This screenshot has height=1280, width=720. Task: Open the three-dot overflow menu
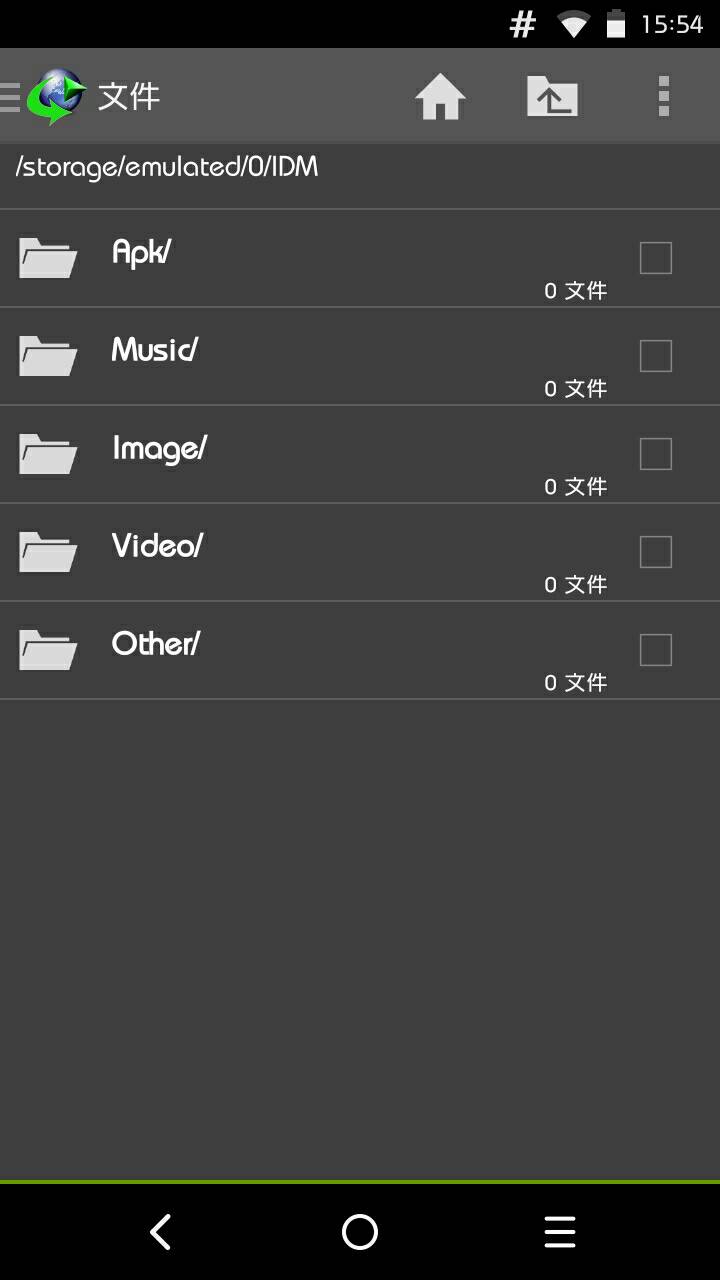pyautogui.click(x=663, y=97)
